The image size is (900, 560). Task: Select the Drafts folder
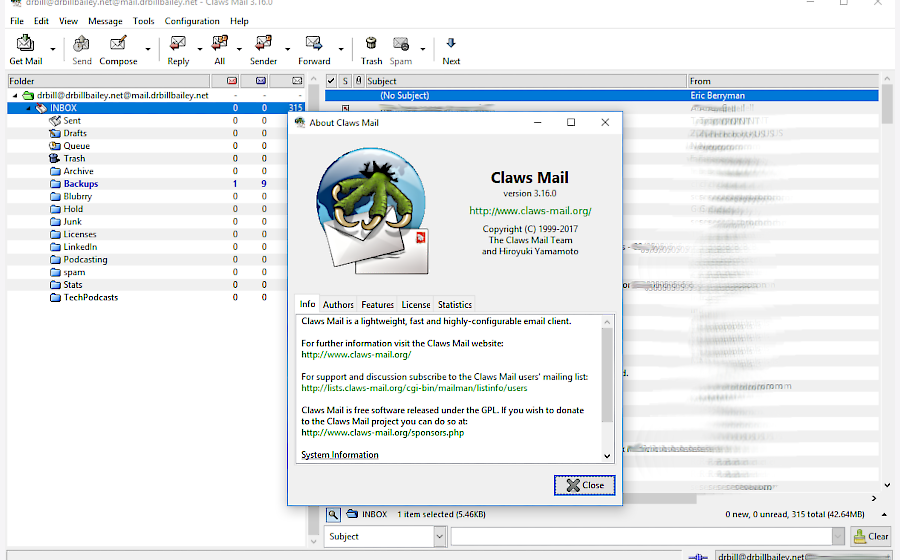tap(75, 133)
